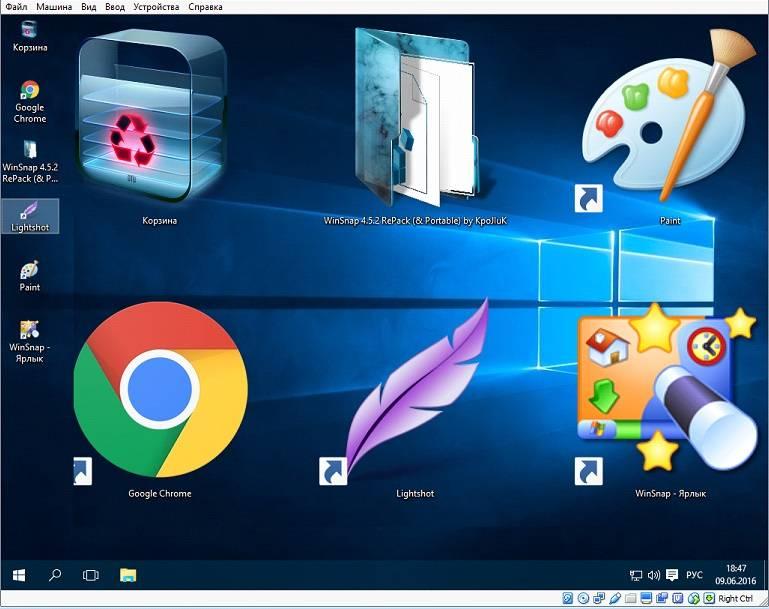Select the small Google Chrome desktop shortcut
Screen dimensions: 769x609
(x=29, y=90)
